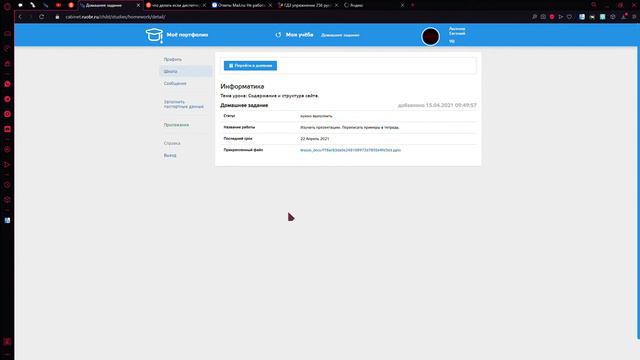Open the red ad blocker shield icon
This screenshot has width=640, height=360.
[x=552, y=17]
